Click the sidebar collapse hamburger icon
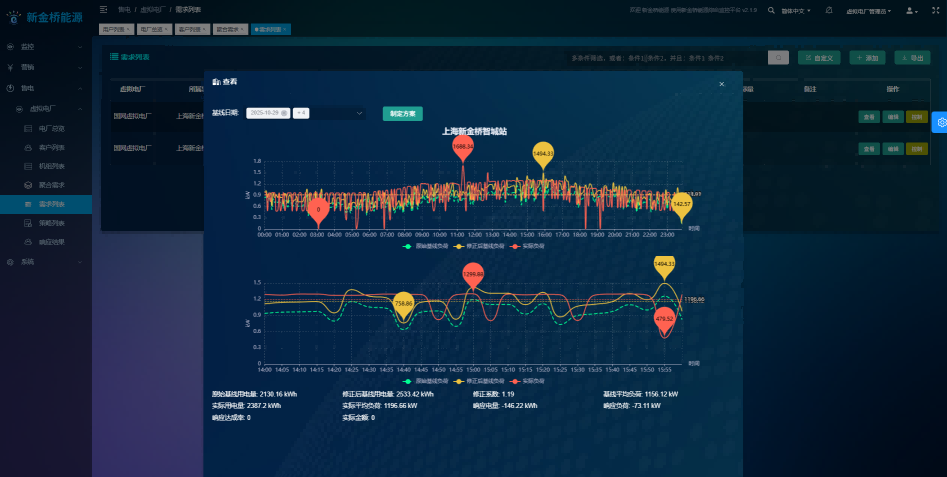This screenshot has height=477, width=947. [x=105, y=10]
